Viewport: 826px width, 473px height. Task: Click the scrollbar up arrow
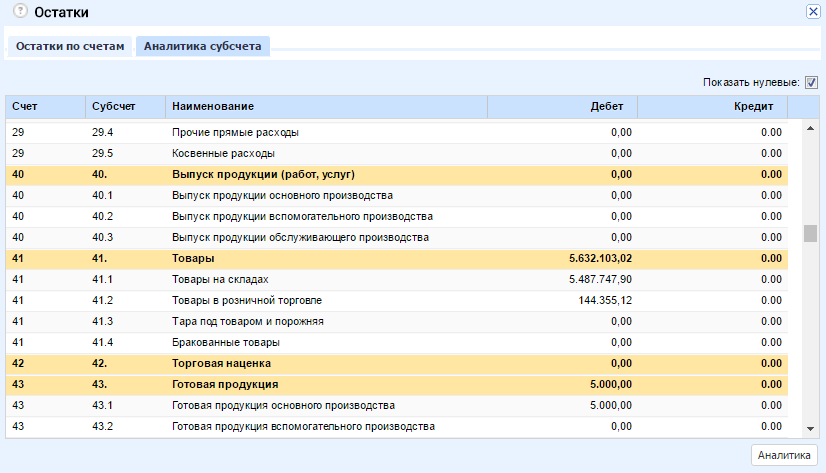point(810,129)
